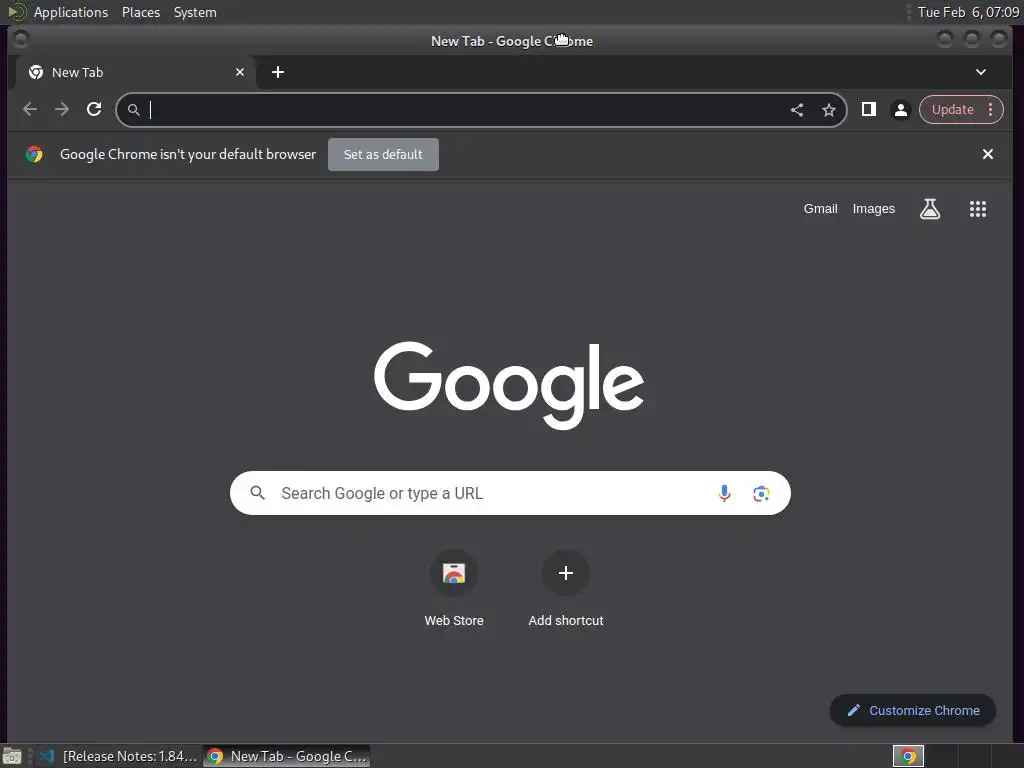Open the Gmail link
Viewport: 1024px width, 768px height.
tap(820, 209)
